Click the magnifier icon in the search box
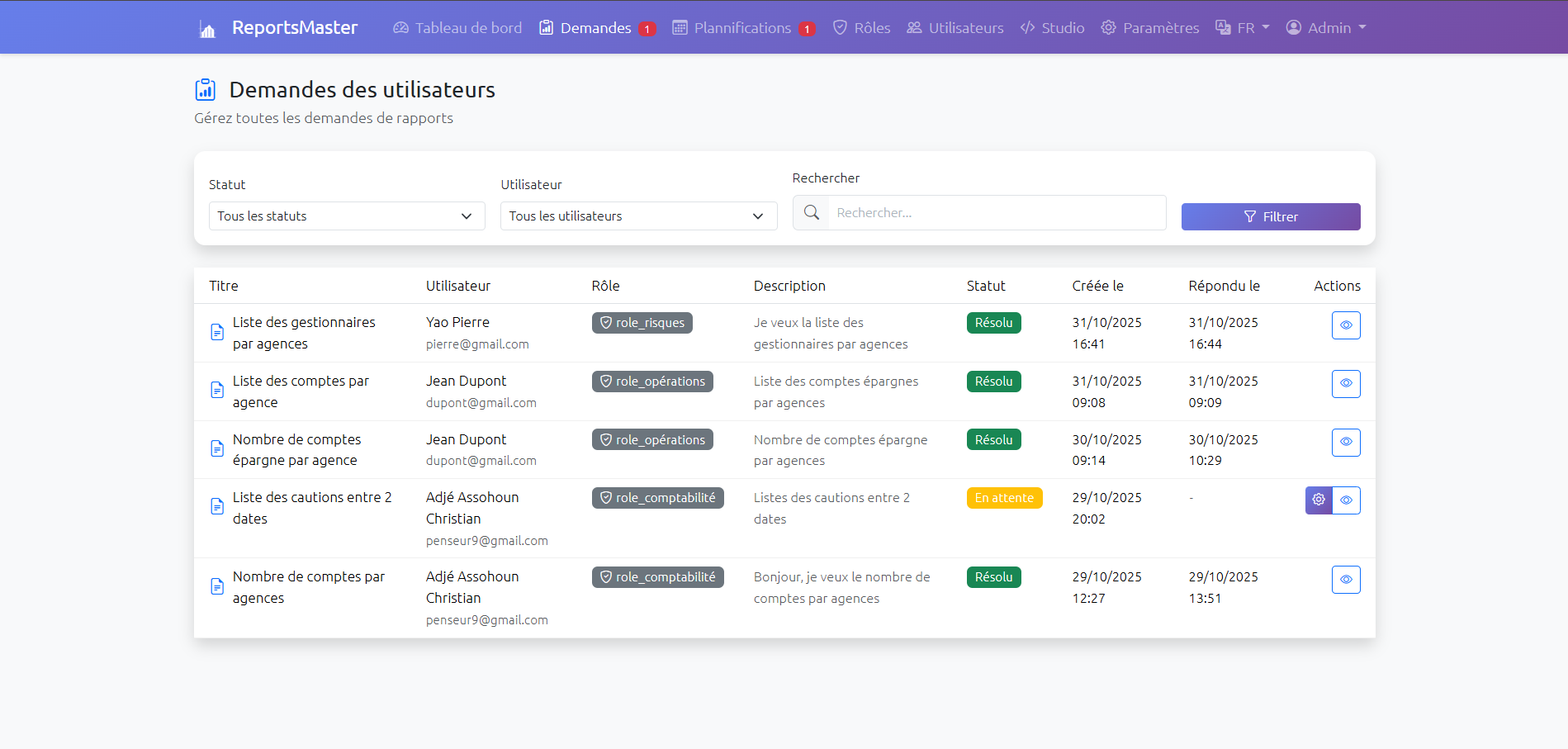1568x749 pixels. [812, 213]
